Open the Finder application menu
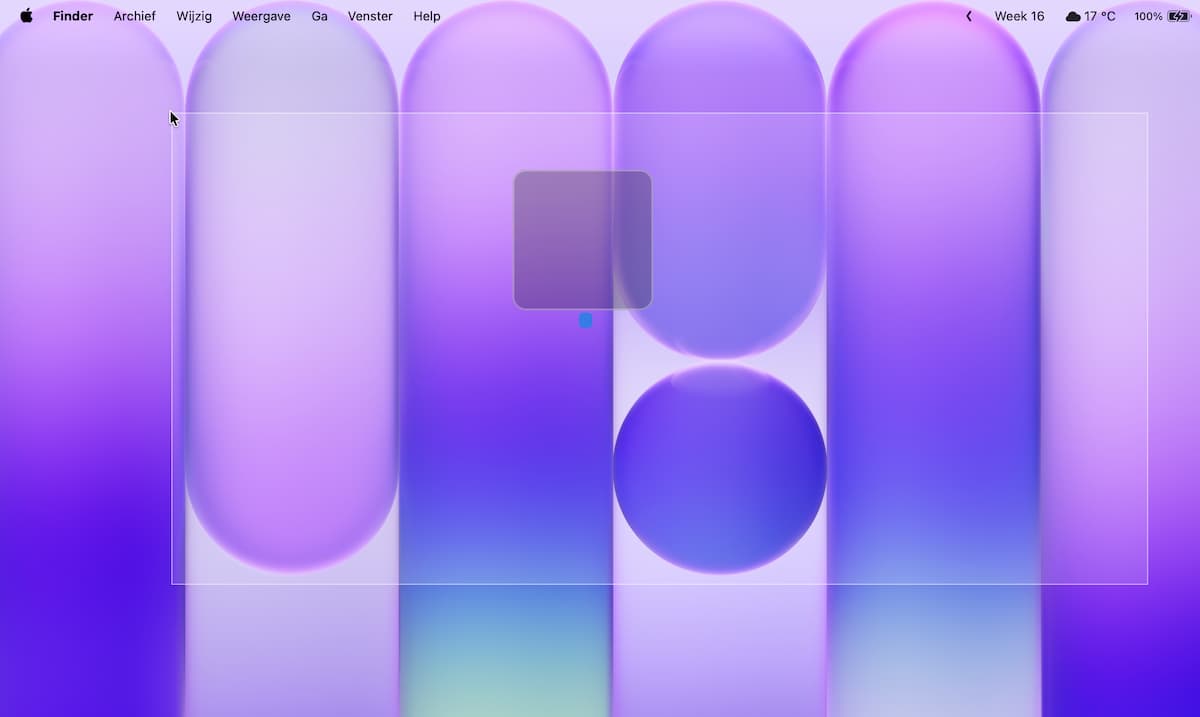 [x=73, y=16]
